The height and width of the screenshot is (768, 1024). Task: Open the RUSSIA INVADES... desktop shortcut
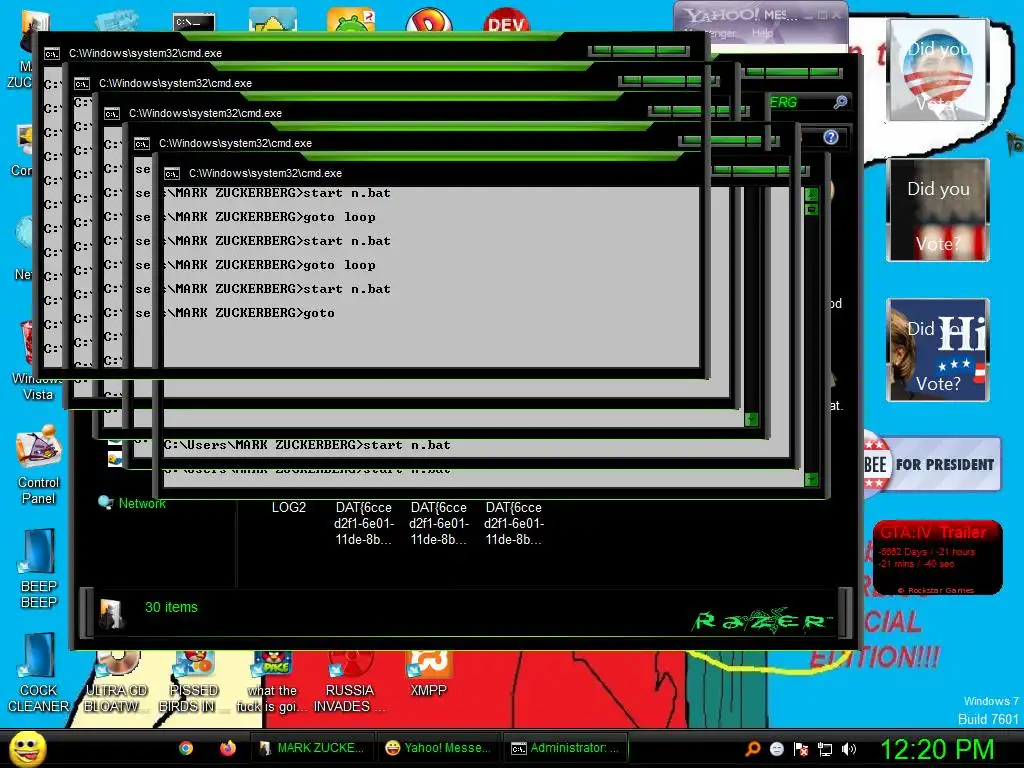coord(349,682)
